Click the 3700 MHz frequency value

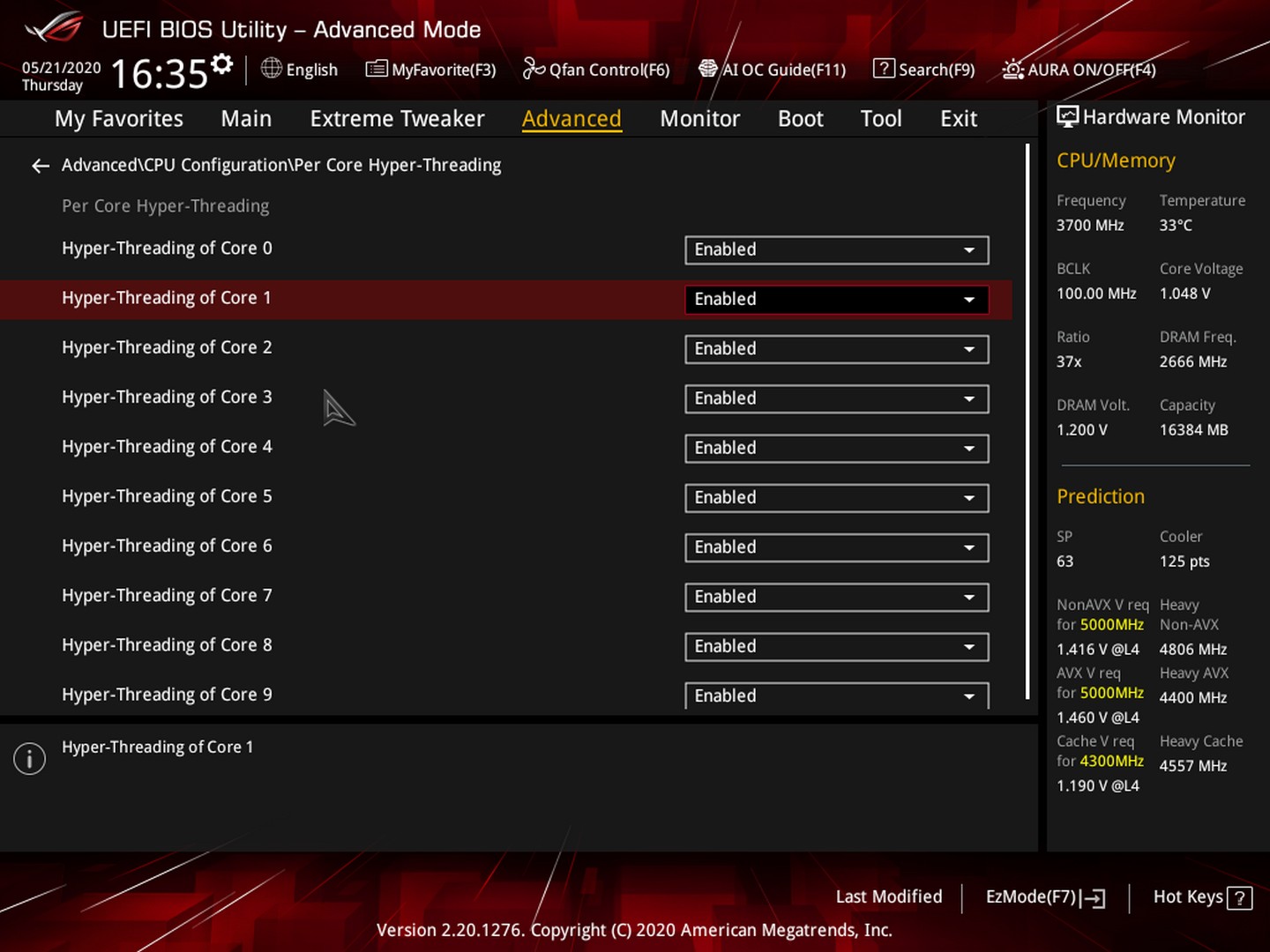point(1090,226)
